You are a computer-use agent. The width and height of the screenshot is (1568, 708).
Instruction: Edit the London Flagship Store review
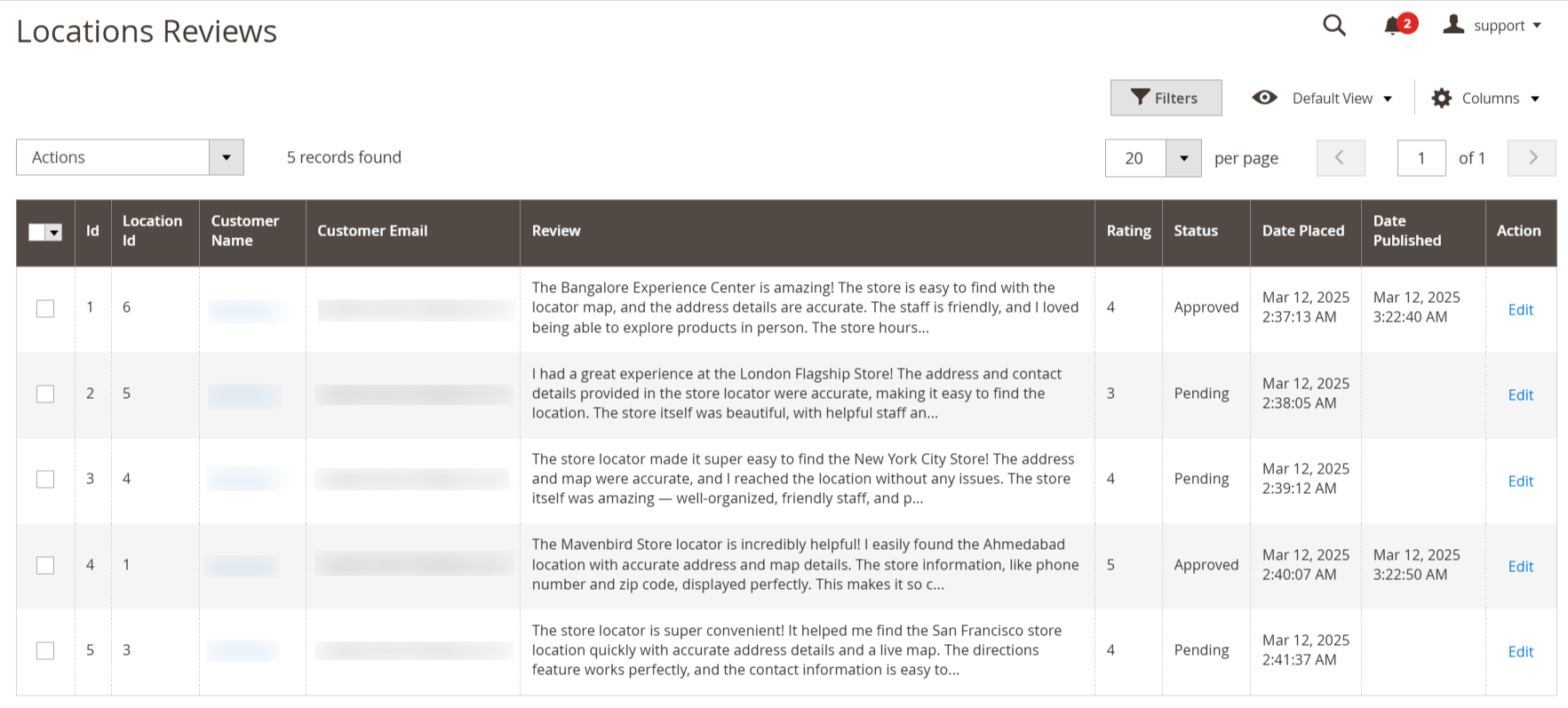click(1520, 395)
